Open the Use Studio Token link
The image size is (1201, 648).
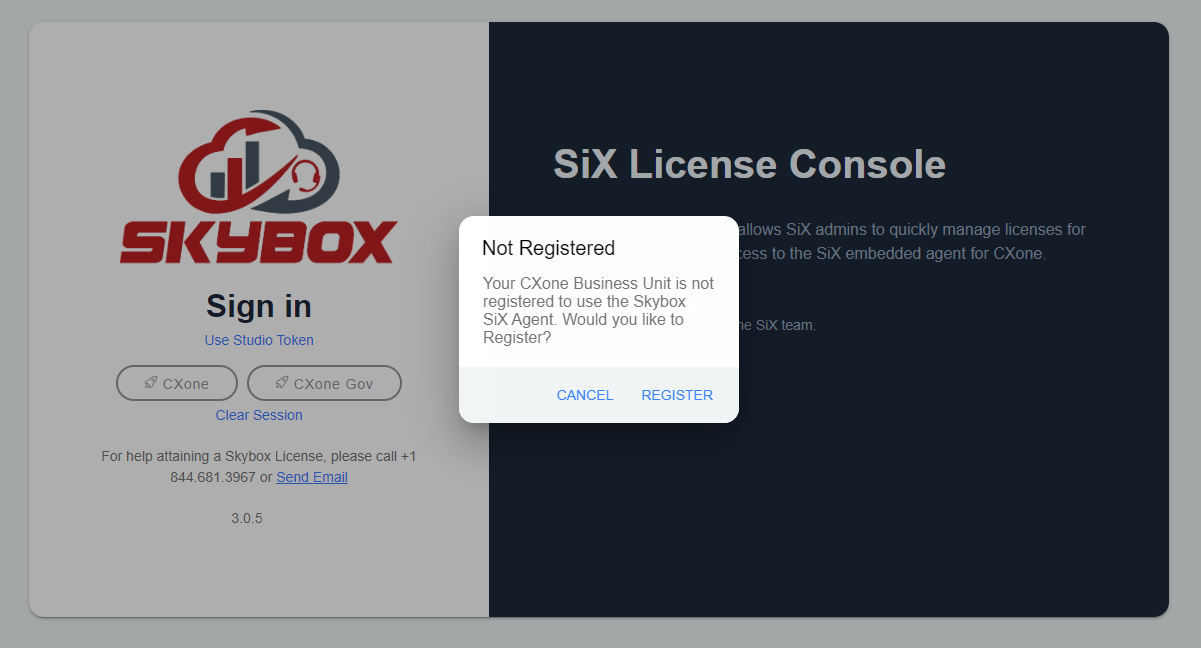click(x=259, y=340)
